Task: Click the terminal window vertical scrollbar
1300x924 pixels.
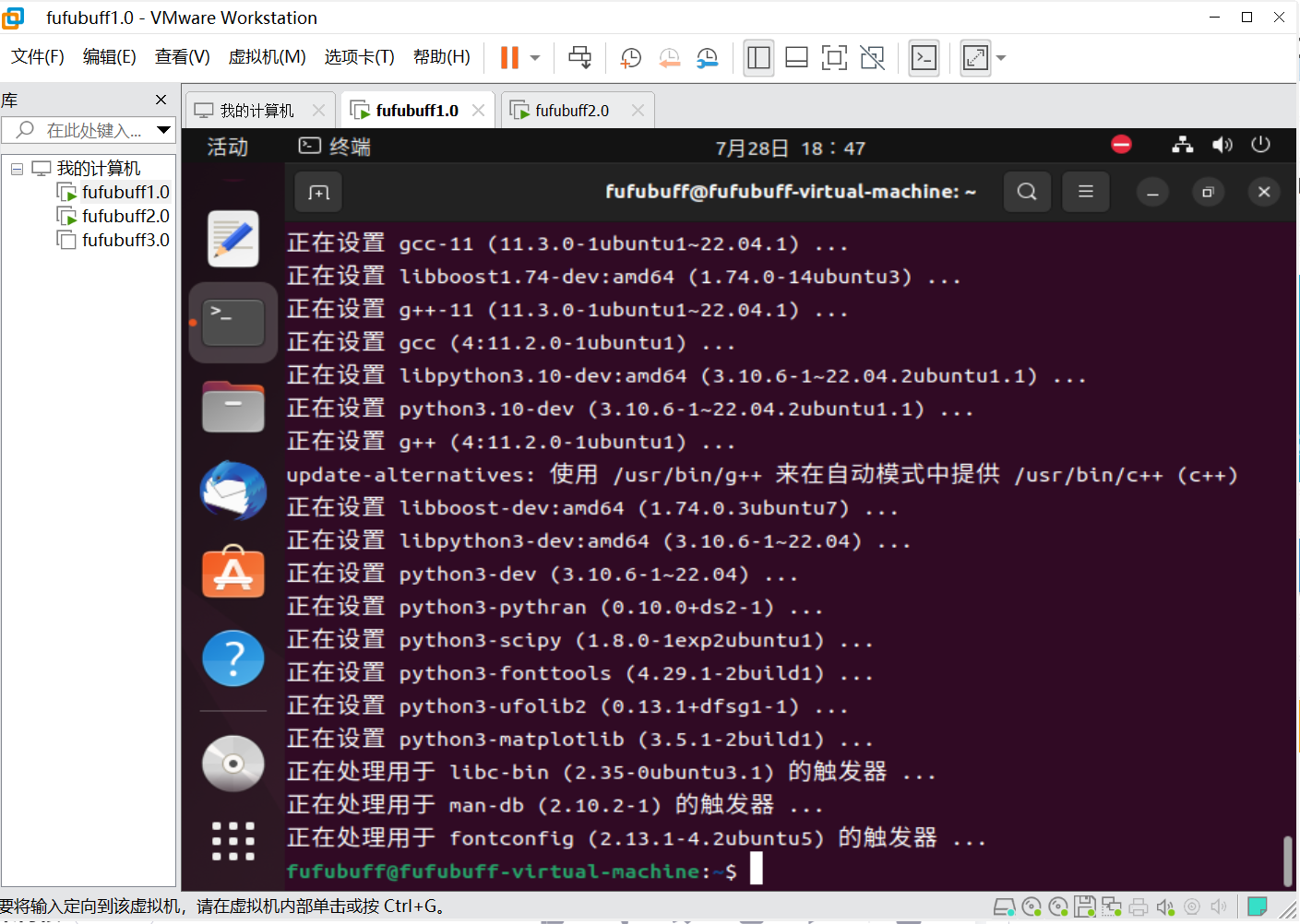Action: click(x=1287, y=859)
